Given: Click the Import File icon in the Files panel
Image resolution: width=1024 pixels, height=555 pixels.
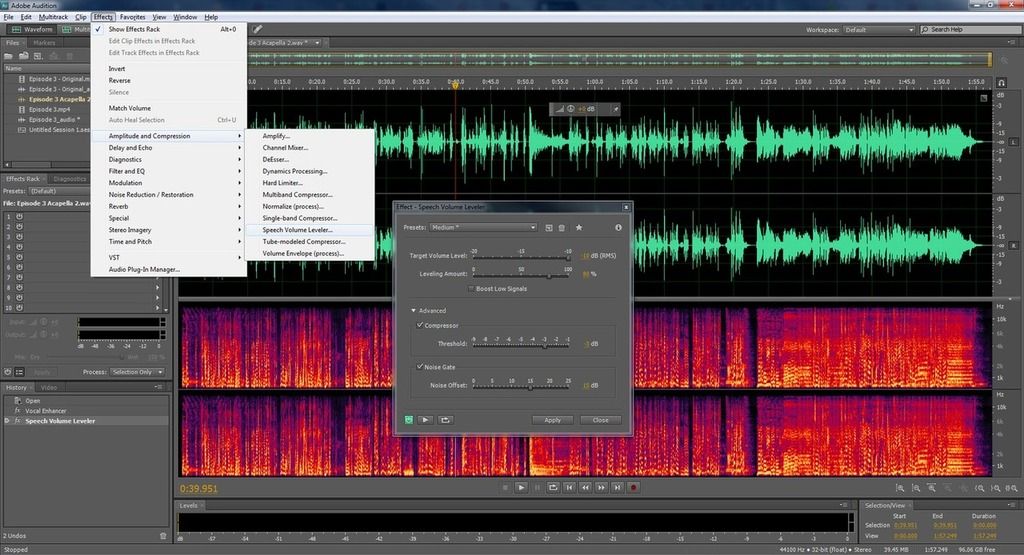Looking at the screenshot, I should point(24,56).
